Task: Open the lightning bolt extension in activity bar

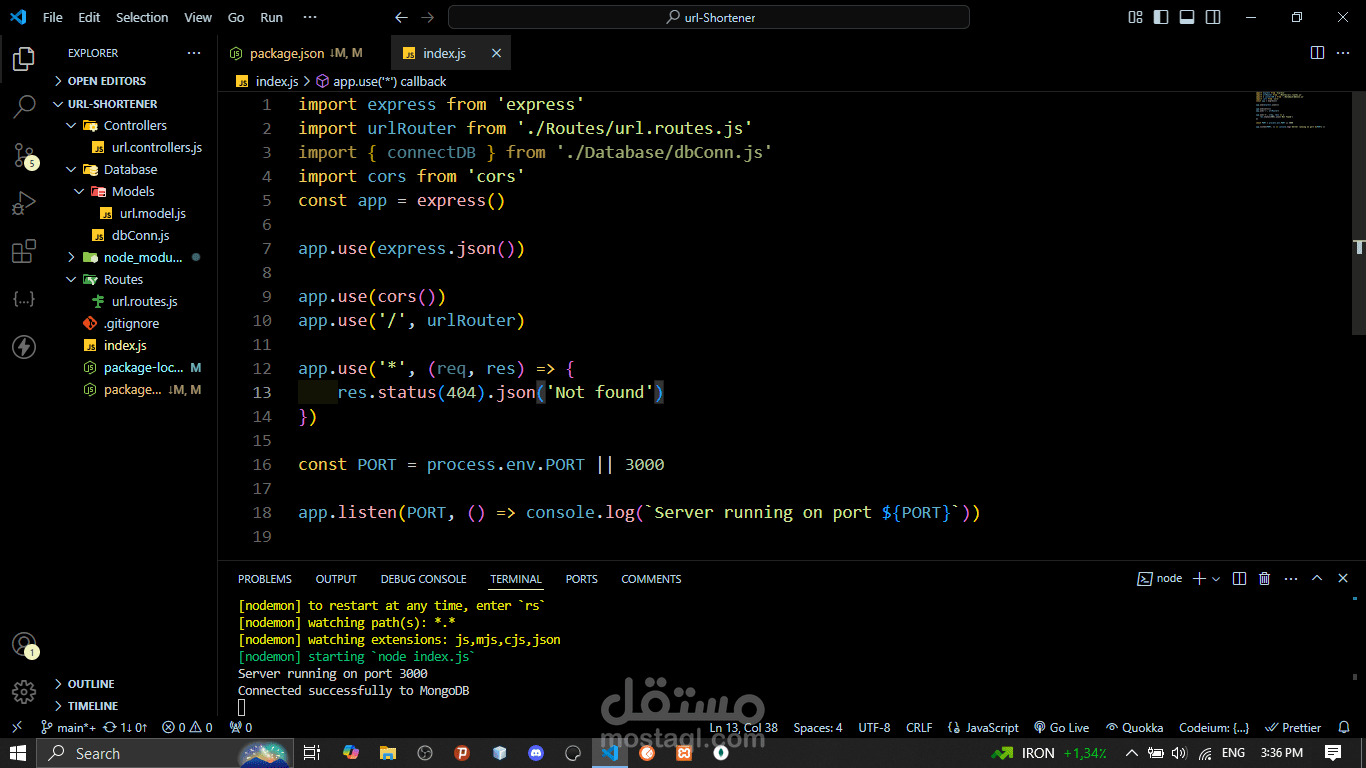Action: pos(24,347)
